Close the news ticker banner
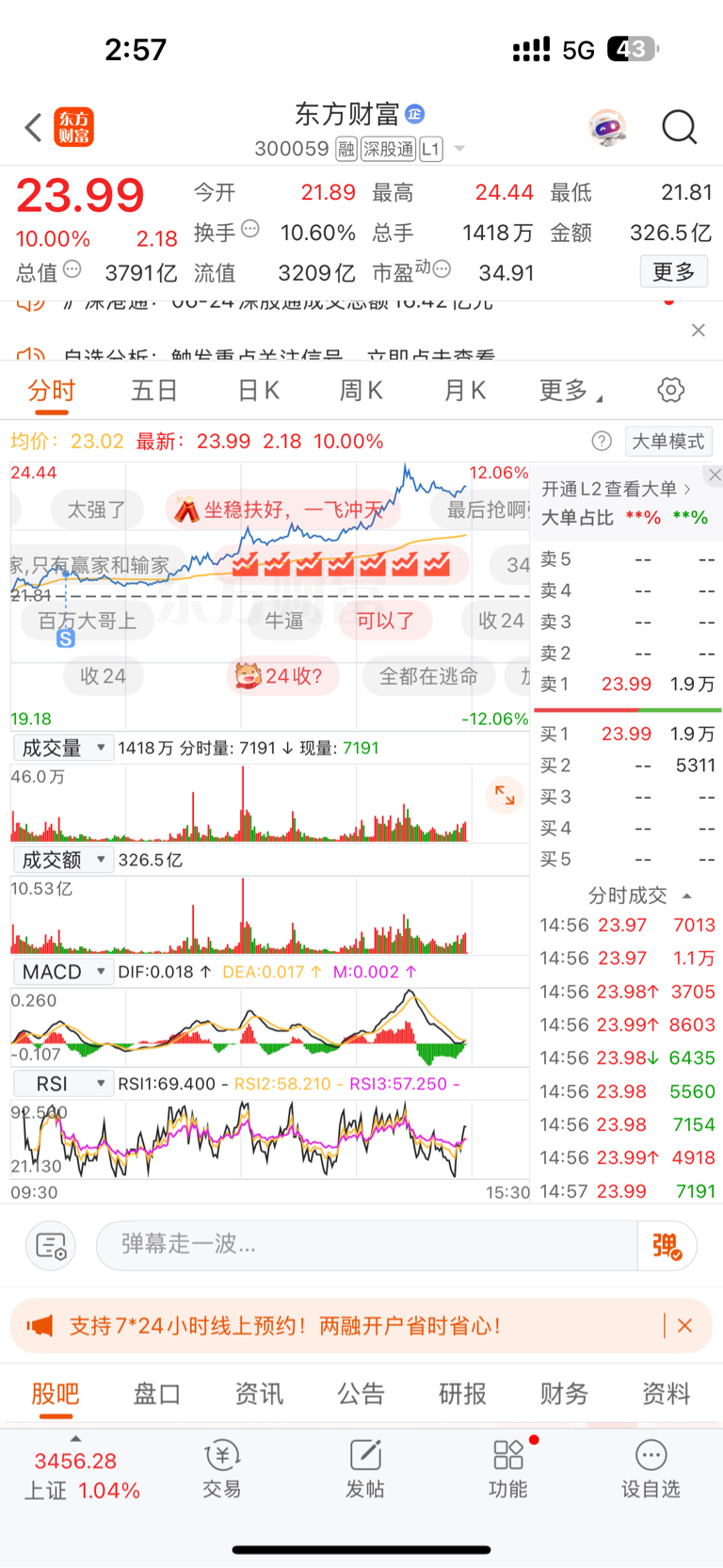723x1568 pixels. [698, 330]
